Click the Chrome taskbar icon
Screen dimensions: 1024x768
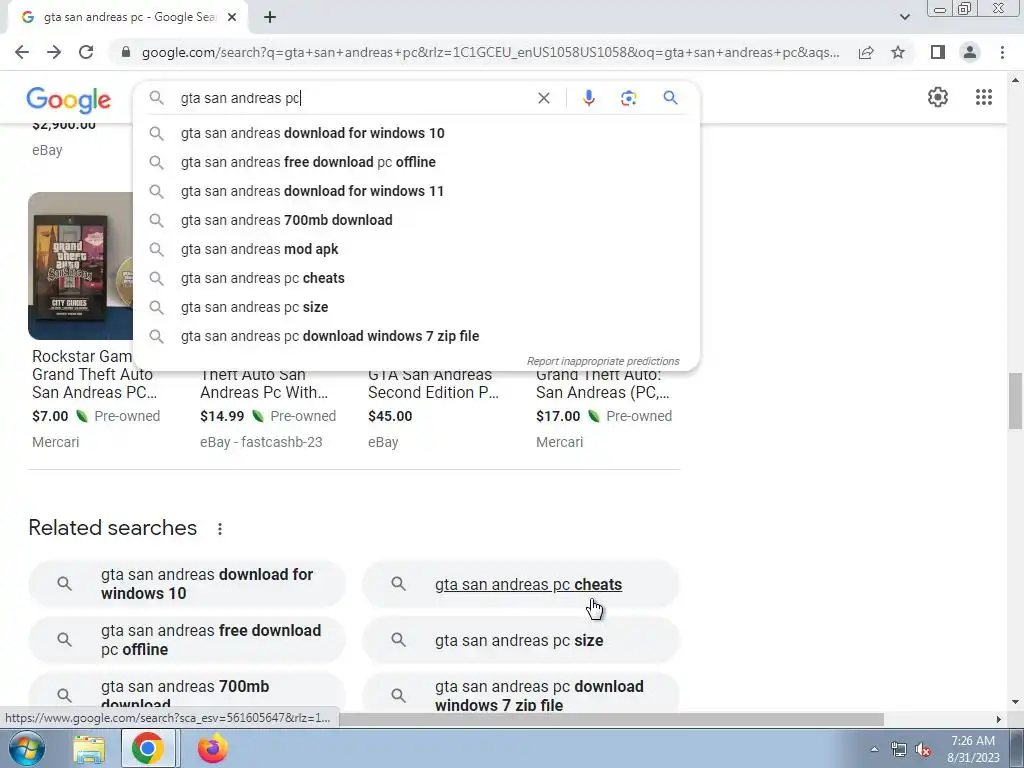click(x=148, y=748)
